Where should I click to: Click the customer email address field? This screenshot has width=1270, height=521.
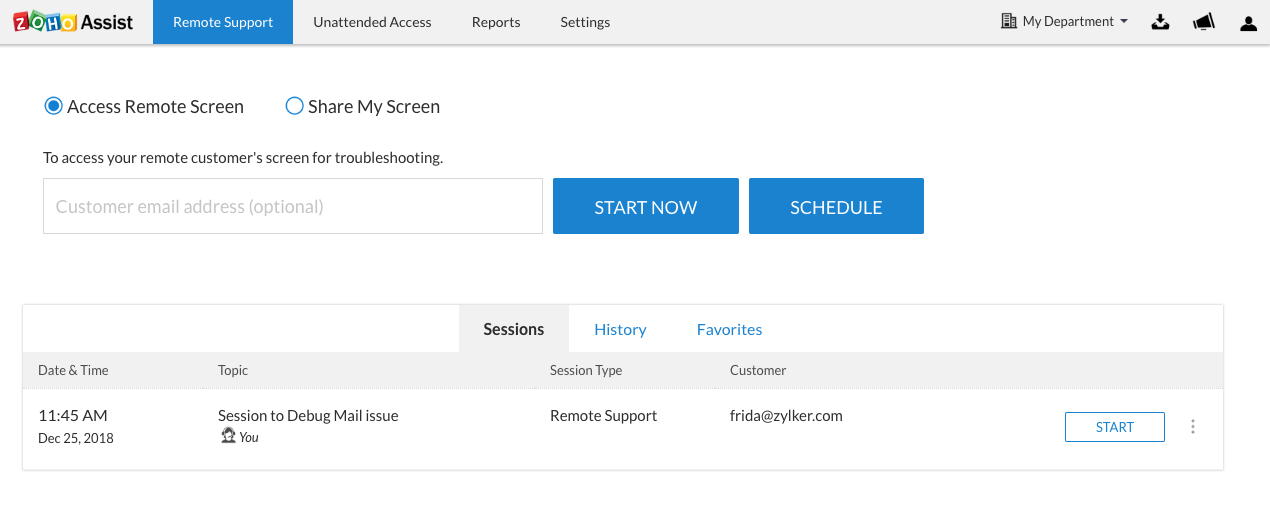point(293,206)
